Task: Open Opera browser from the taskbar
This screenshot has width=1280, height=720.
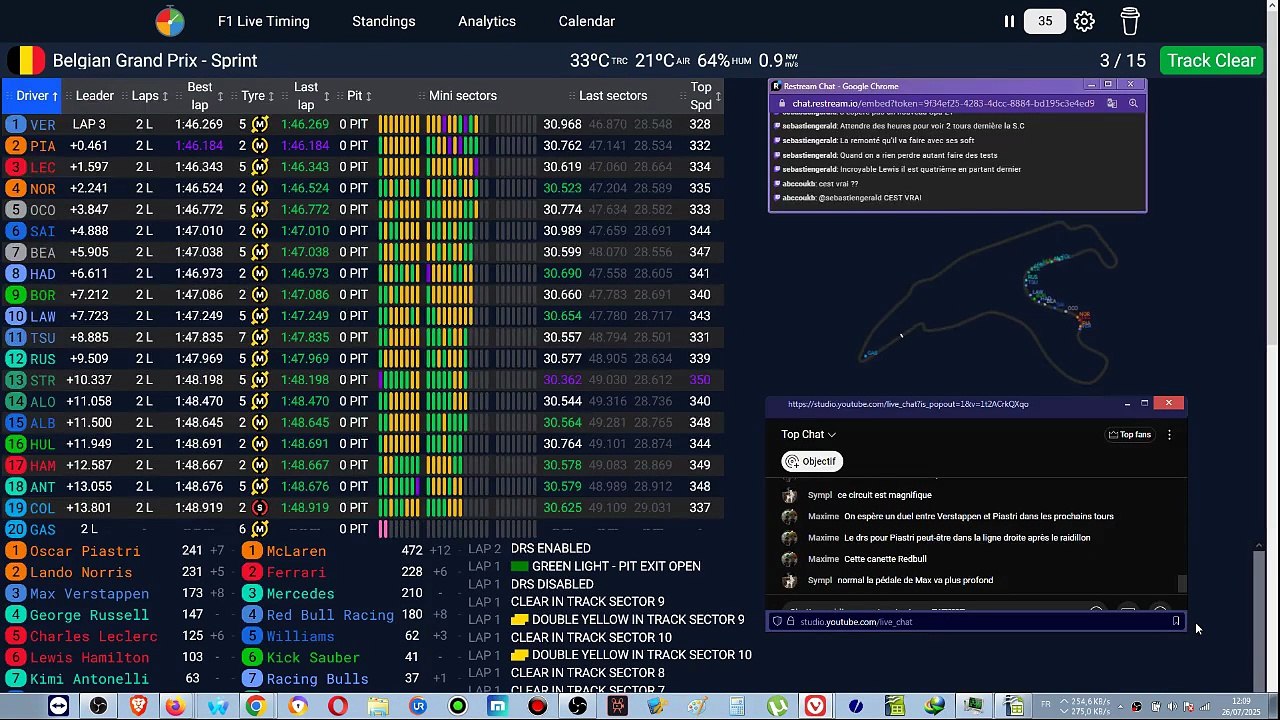Action: tap(338, 707)
